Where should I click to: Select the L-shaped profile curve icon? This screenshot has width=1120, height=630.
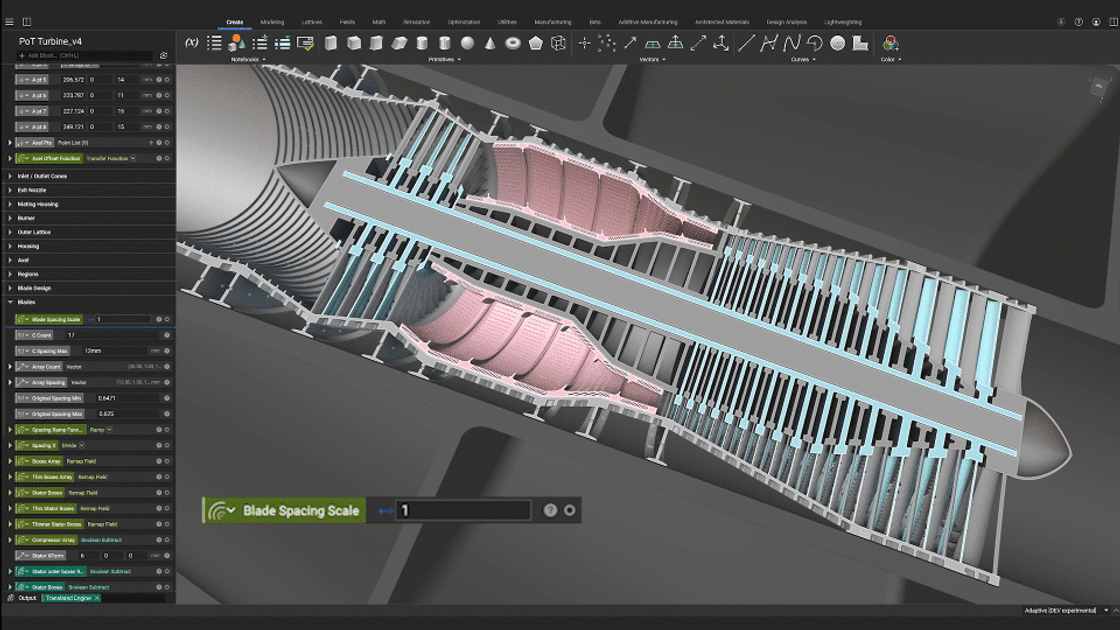[860, 43]
